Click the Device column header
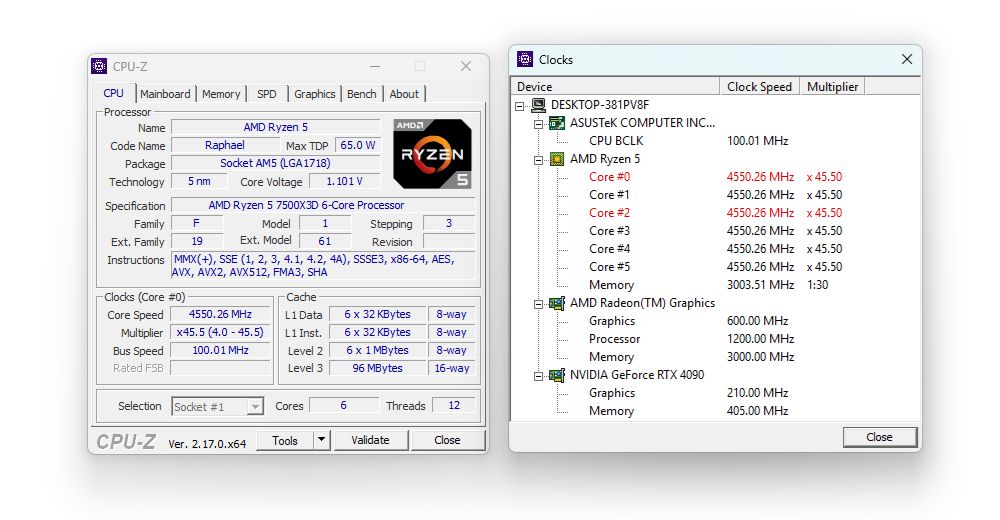This screenshot has width=1000, height=520. (615, 87)
